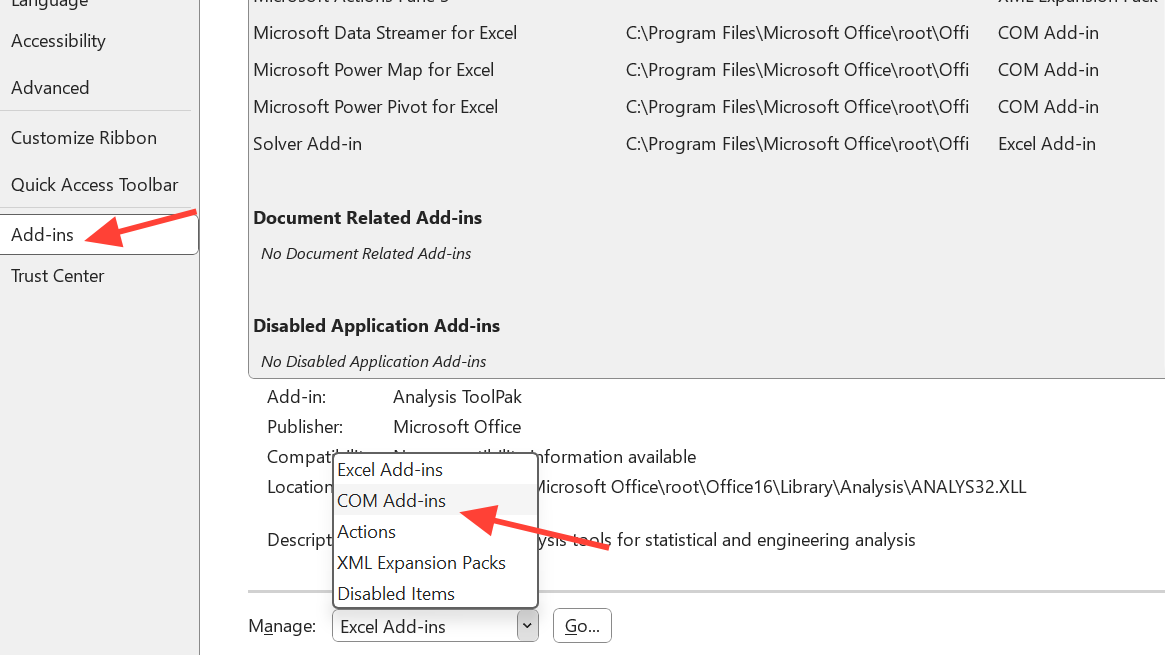Image resolution: width=1165 pixels, height=655 pixels.
Task: Click the Manage dropdown arrow button
Action: pos(527,626)
